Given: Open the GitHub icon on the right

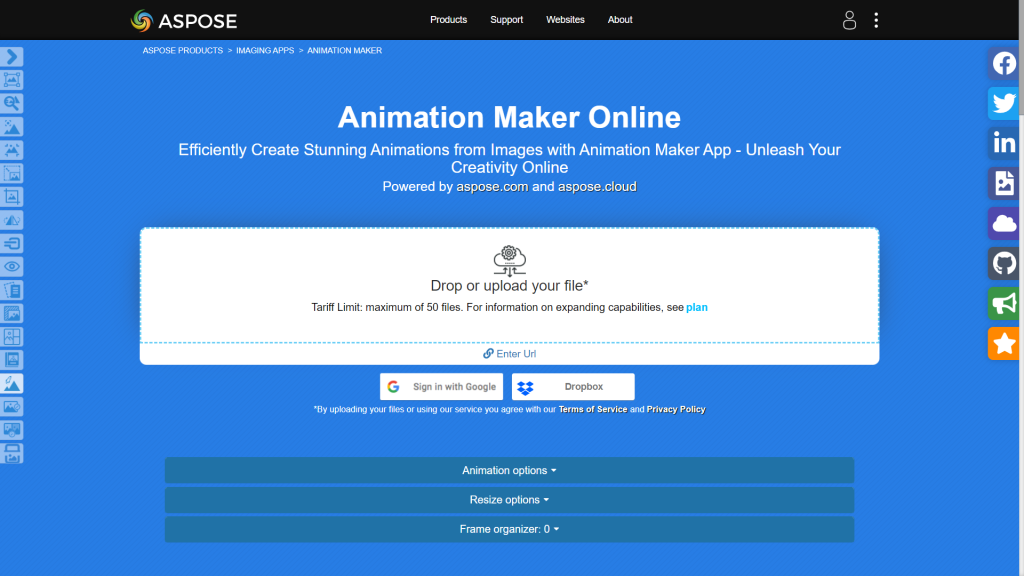Looking at the screenshot, I should coord(1003,263).
